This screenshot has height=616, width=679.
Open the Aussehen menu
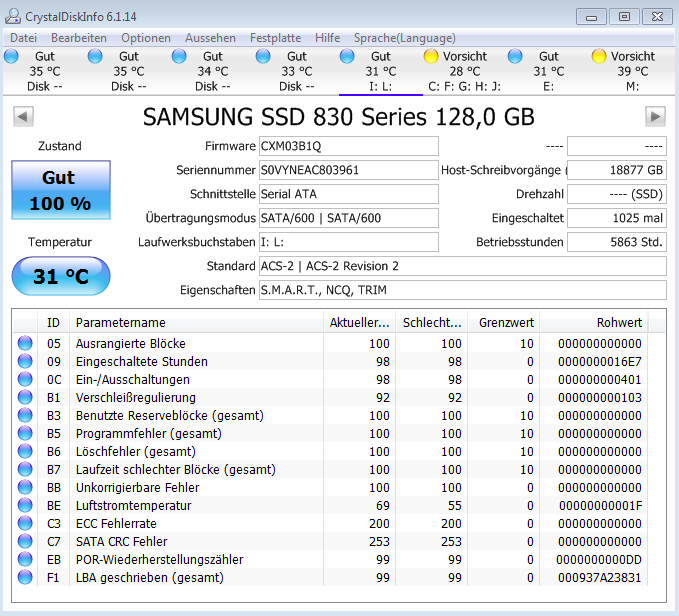(x=210, y=38)
